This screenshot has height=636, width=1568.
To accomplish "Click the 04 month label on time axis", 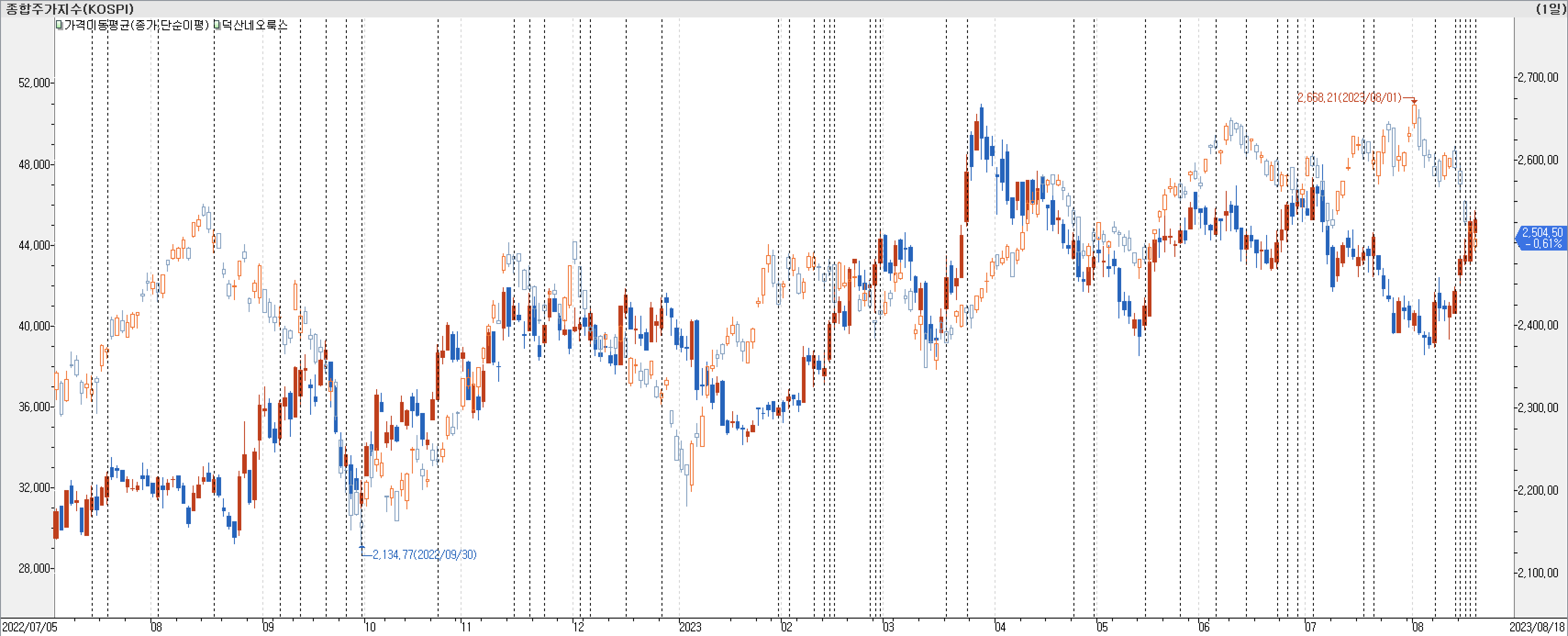I will (1000, 627).
